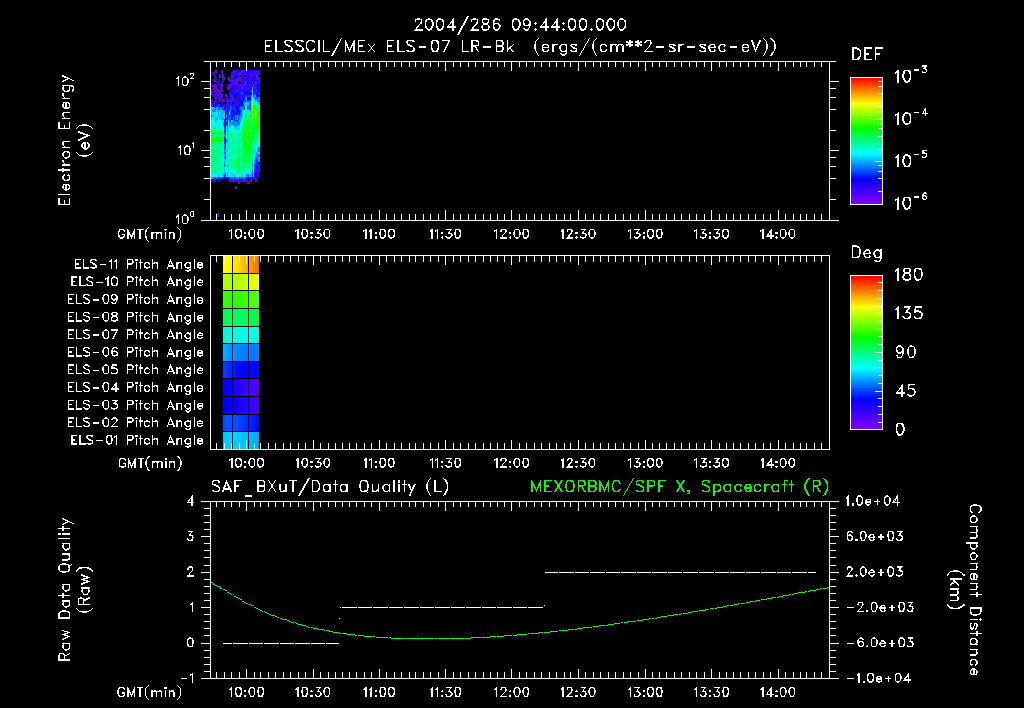Click 12:00 tick under the pitch angle panel
The height and width of the screenshot is (708, 1024).
(x=511, y=463)
